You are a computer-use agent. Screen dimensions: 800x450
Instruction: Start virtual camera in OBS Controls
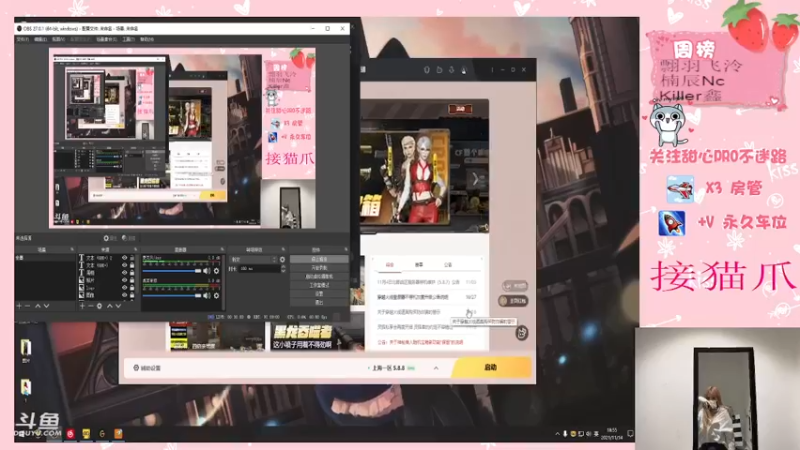pos(319,277)
